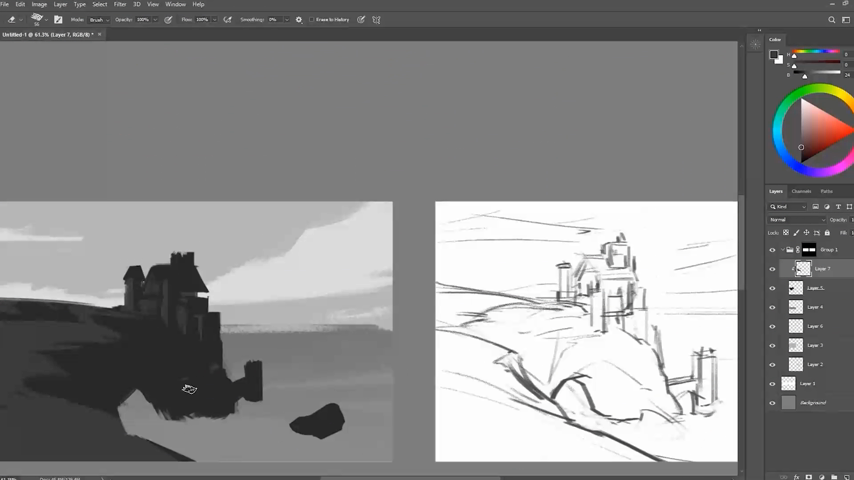Filter layers by shape layers icon

click(x=849, y=206)
